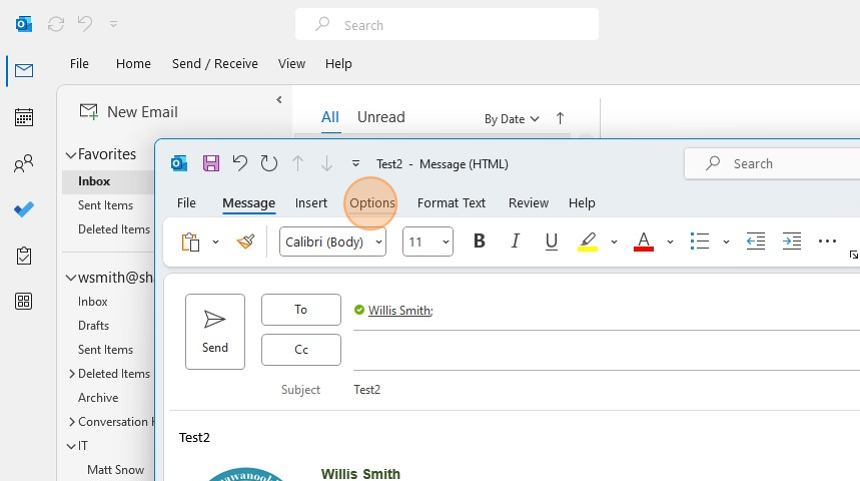Redo in the Test2 message window
Screen dimensions: 860x481
pyautogui.click(x=269, y=163)
